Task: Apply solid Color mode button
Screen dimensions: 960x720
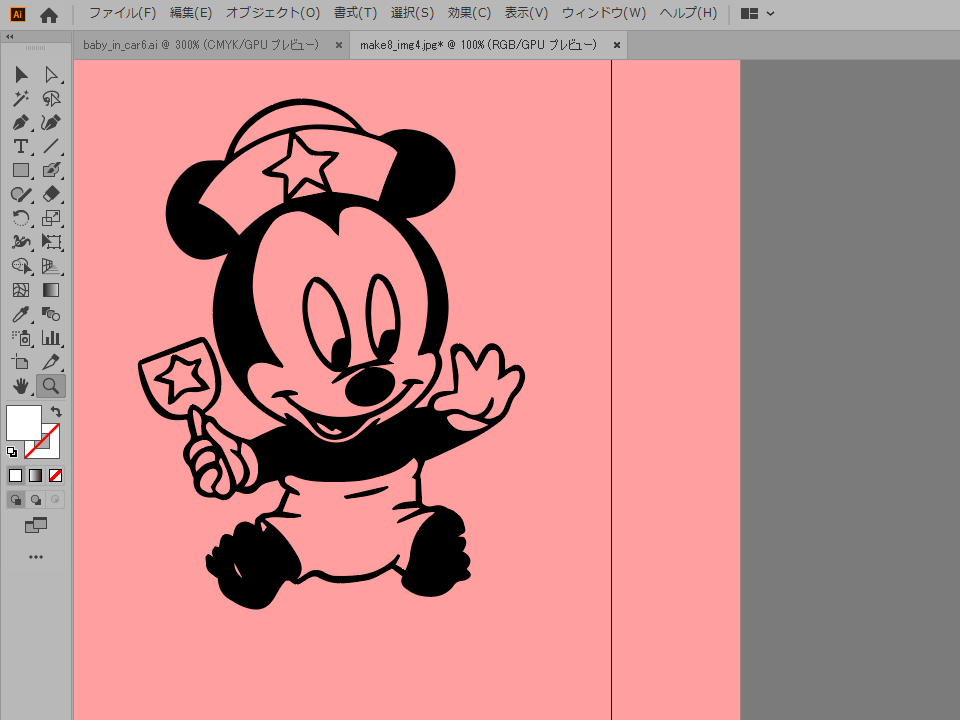Action: pos(16,475)
